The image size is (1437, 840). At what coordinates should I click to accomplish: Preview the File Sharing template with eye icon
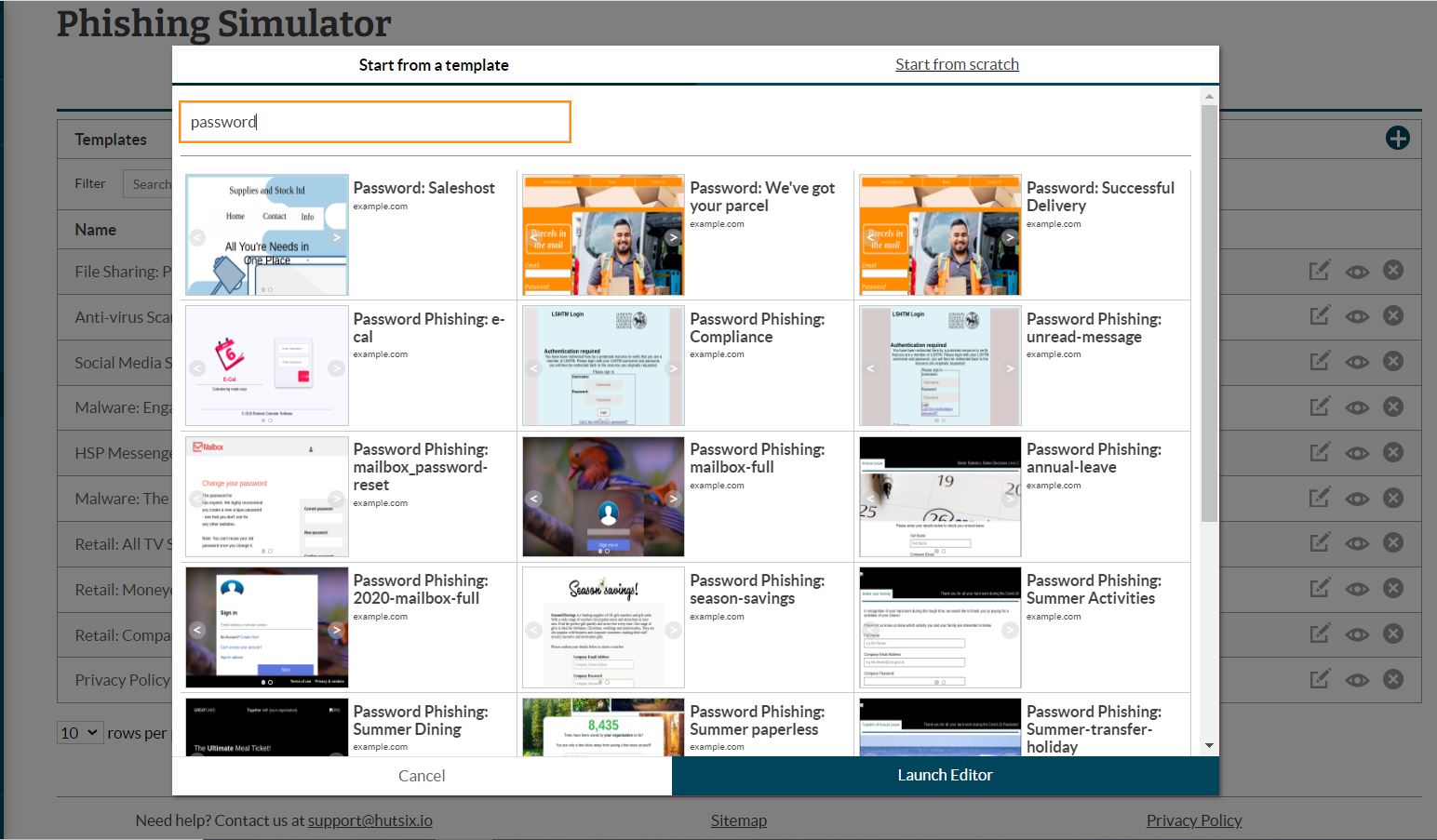point(1357,272)
